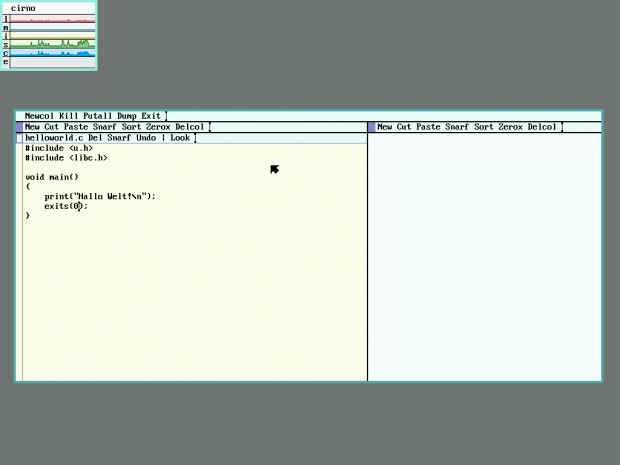
Task: Click Delcol in the empty column's tag
Action: [542, 127]
